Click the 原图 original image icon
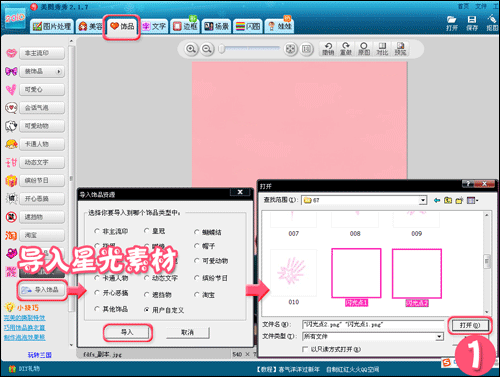This screenshot has height=377, width=500. pyautogui.click(x=364, y=49)
